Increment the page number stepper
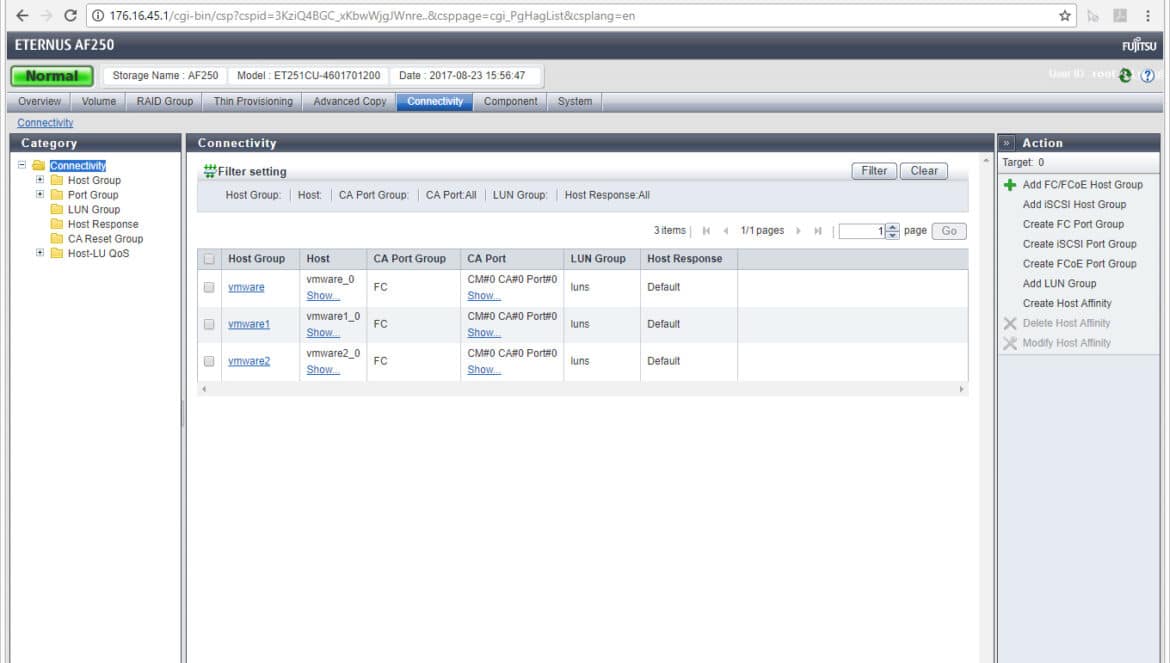Image resolution: width=1170 pixels, height=663 pixels. 892,227
